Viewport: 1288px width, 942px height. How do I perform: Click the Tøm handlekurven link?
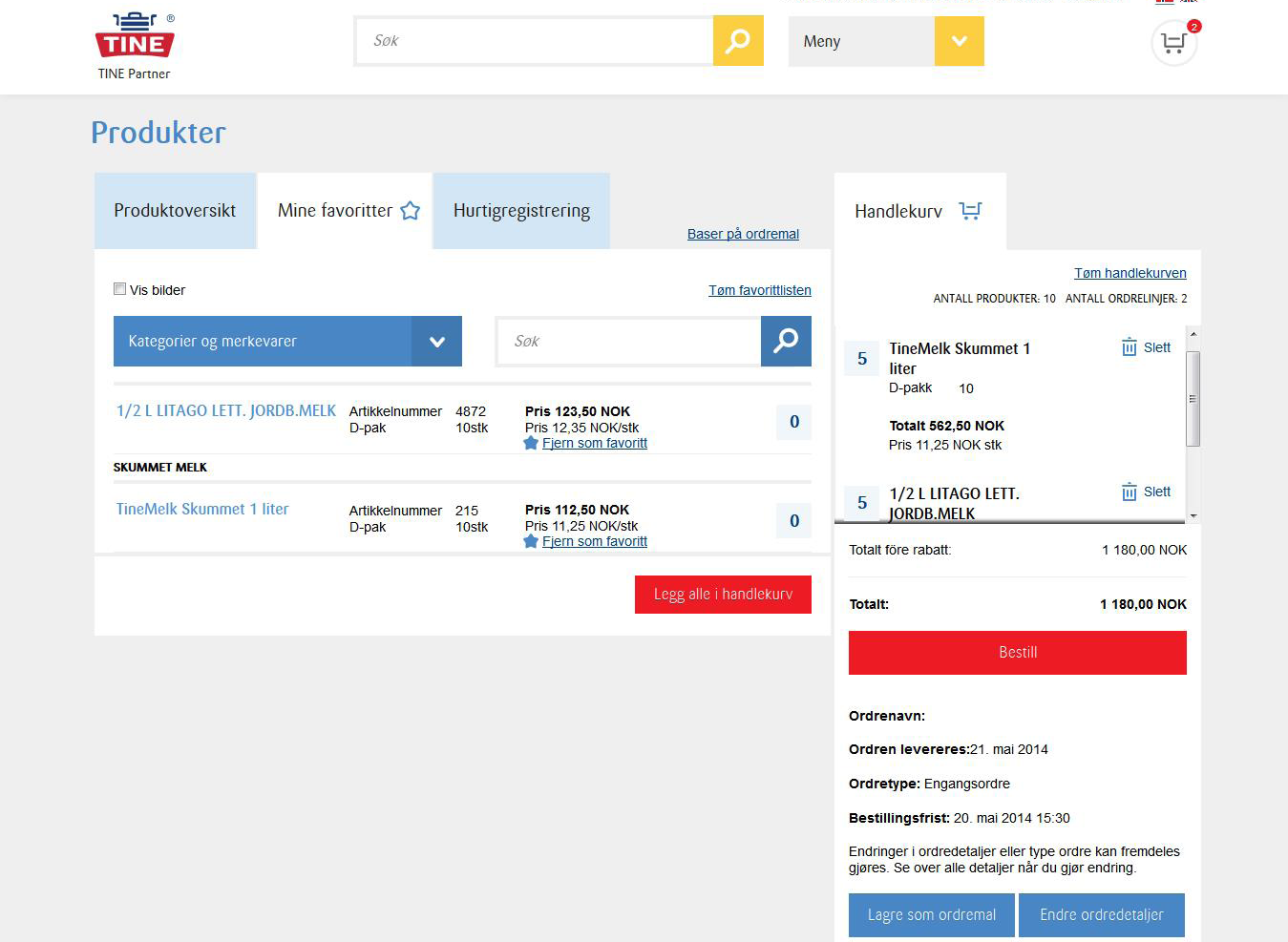(x=1130, y=273)
